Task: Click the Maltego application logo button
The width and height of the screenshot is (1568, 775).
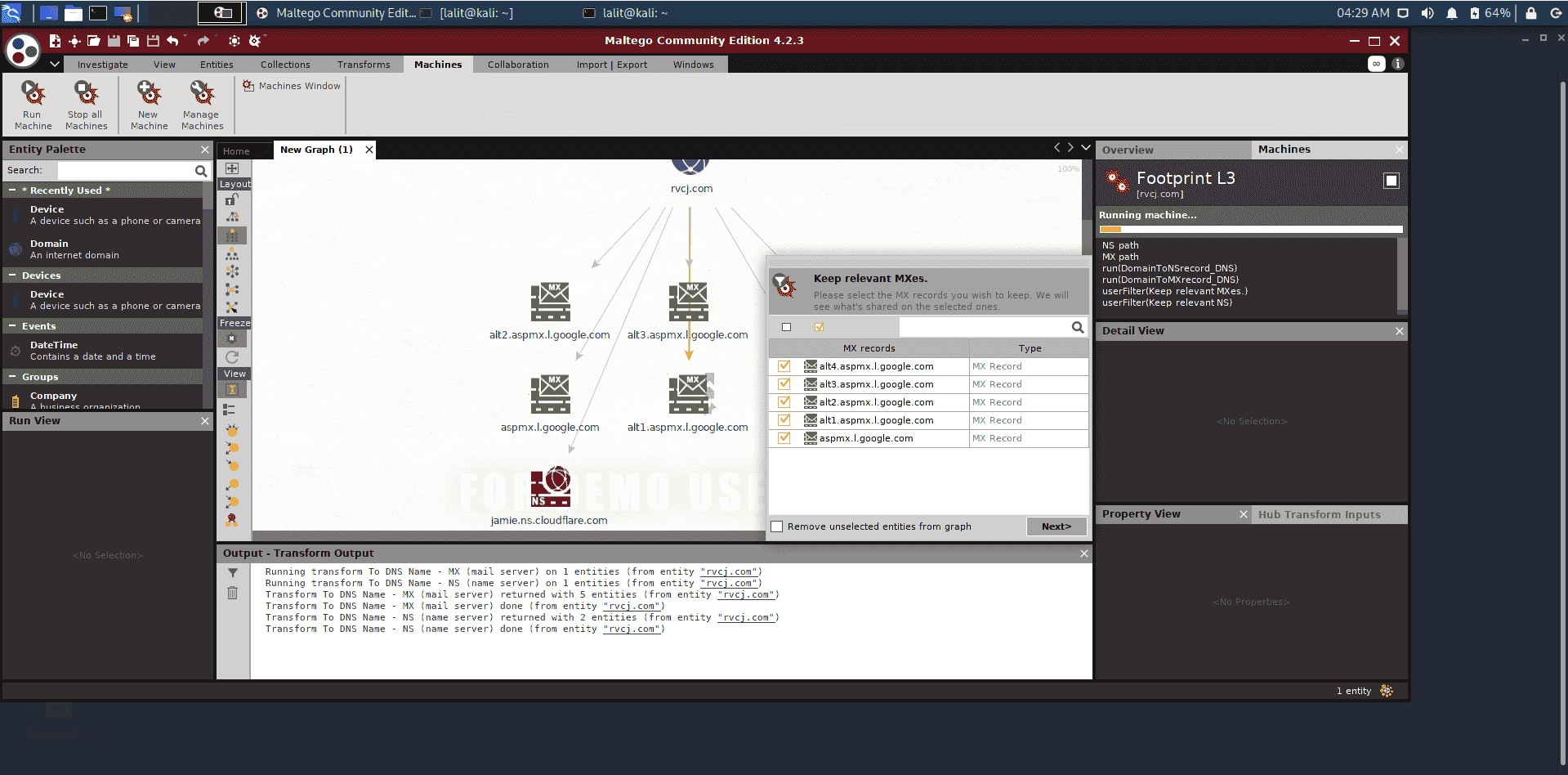Action: pyautogui.click(x=23, y=51)
